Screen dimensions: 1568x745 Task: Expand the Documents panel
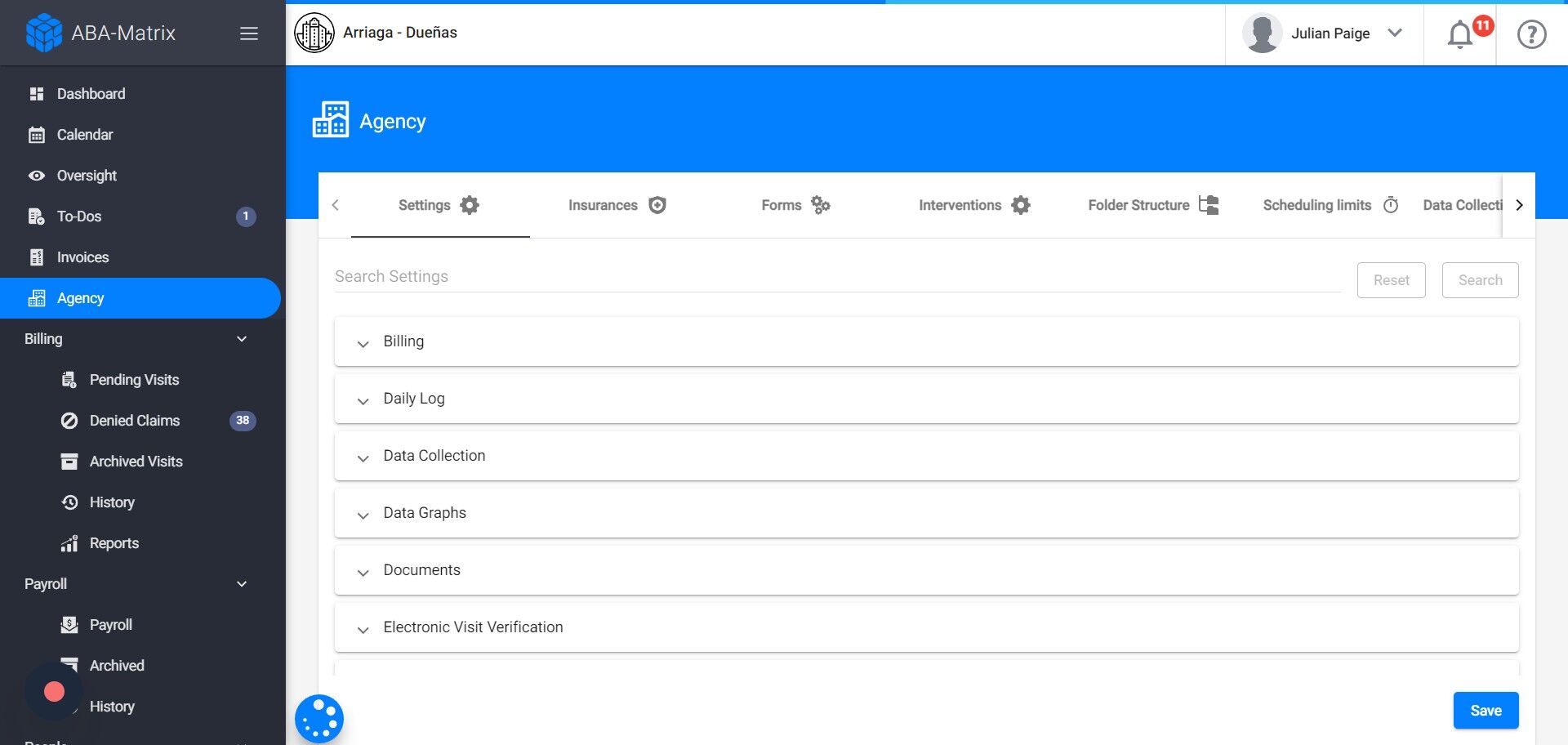point(927,570)
